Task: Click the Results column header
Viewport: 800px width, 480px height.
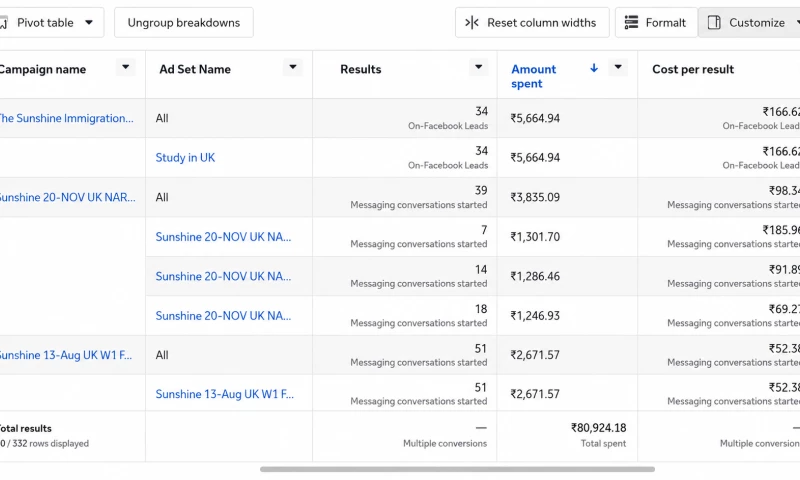Action: (x=361, y=69)
